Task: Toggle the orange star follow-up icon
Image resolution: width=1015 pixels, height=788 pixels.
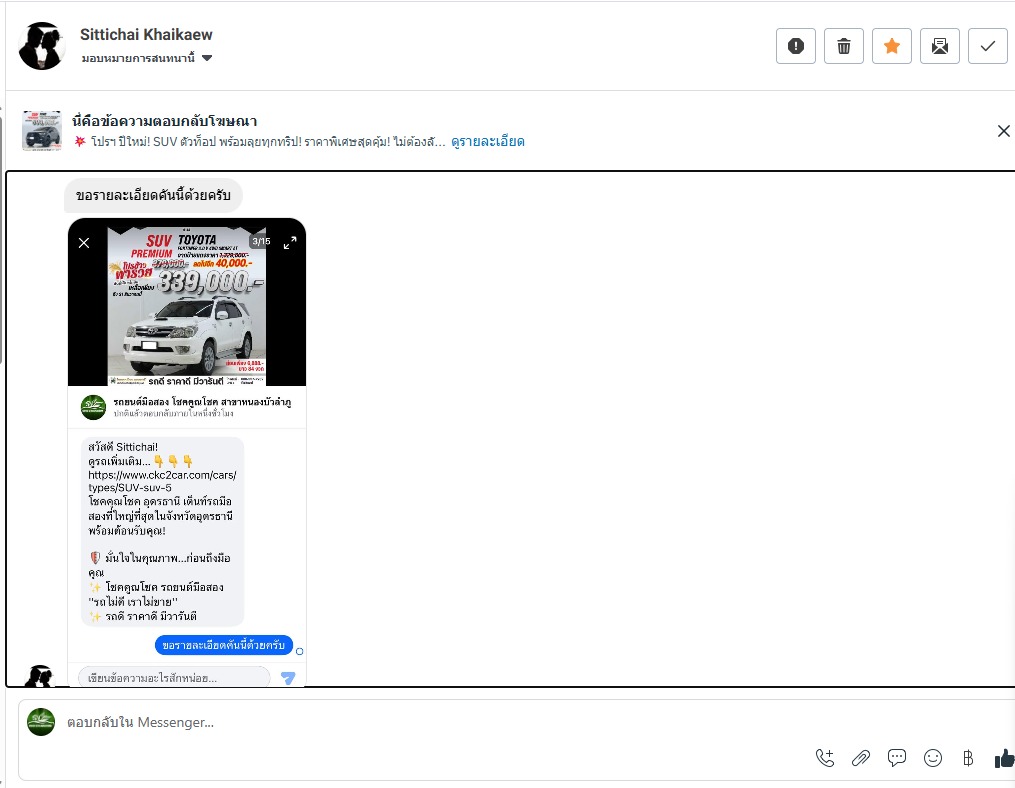Action: (x=891, y=46)
